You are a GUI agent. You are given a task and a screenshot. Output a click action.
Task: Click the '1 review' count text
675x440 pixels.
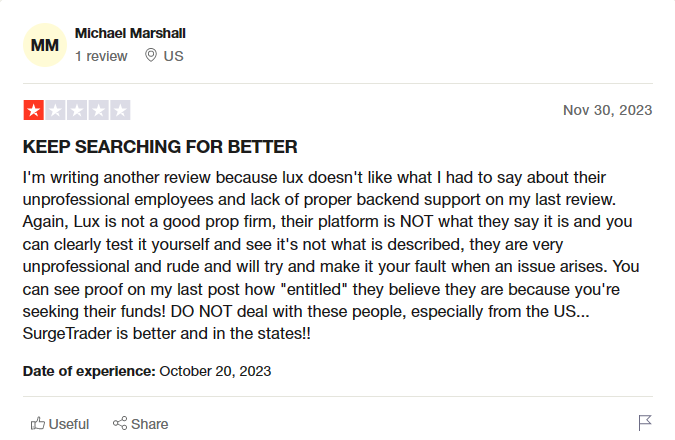pos(101,56)
